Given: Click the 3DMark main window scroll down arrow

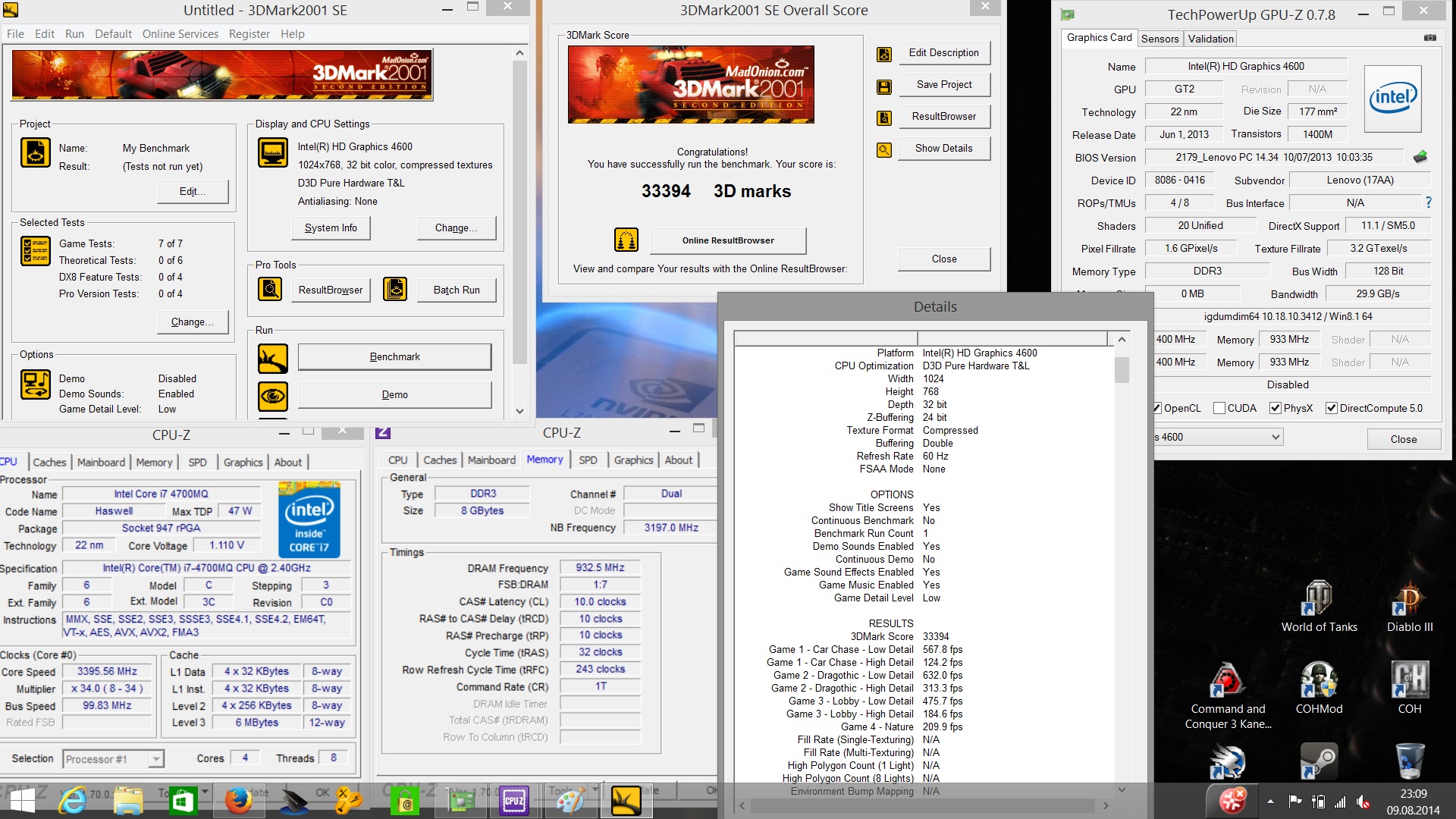Looking at the screenshot, I should 519,411.
